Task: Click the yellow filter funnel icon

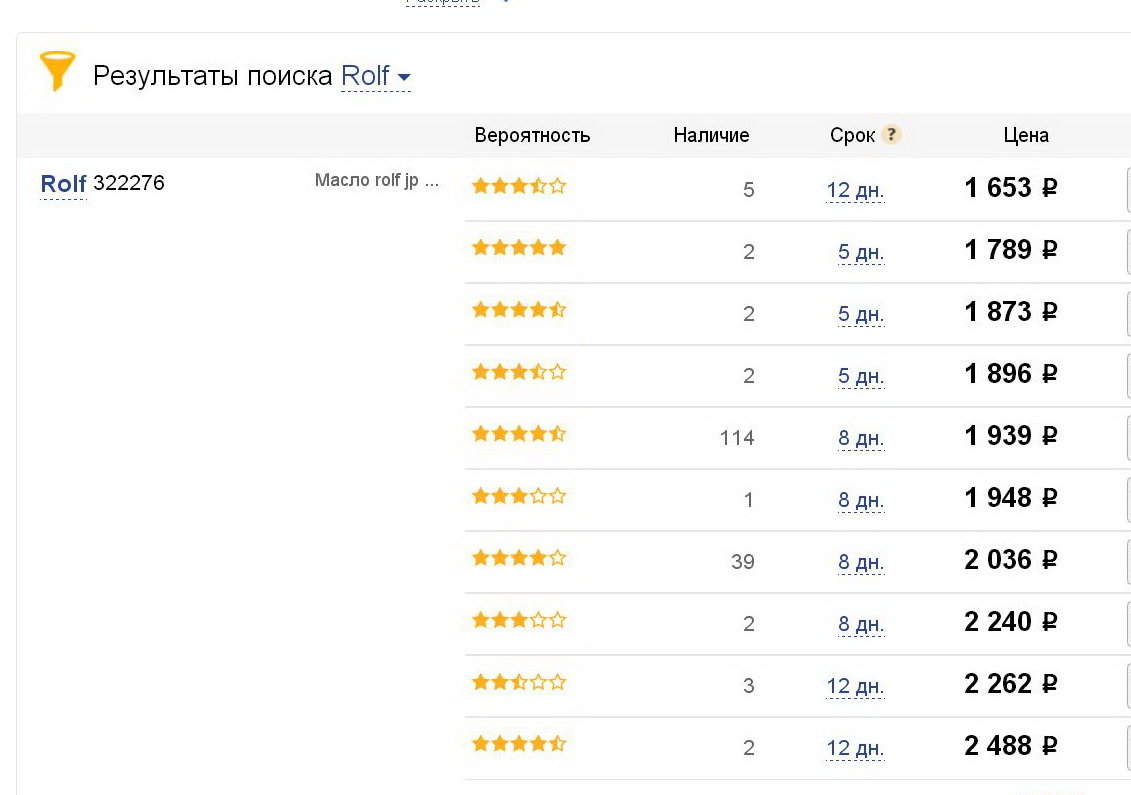Action: (x=57, y=71)
